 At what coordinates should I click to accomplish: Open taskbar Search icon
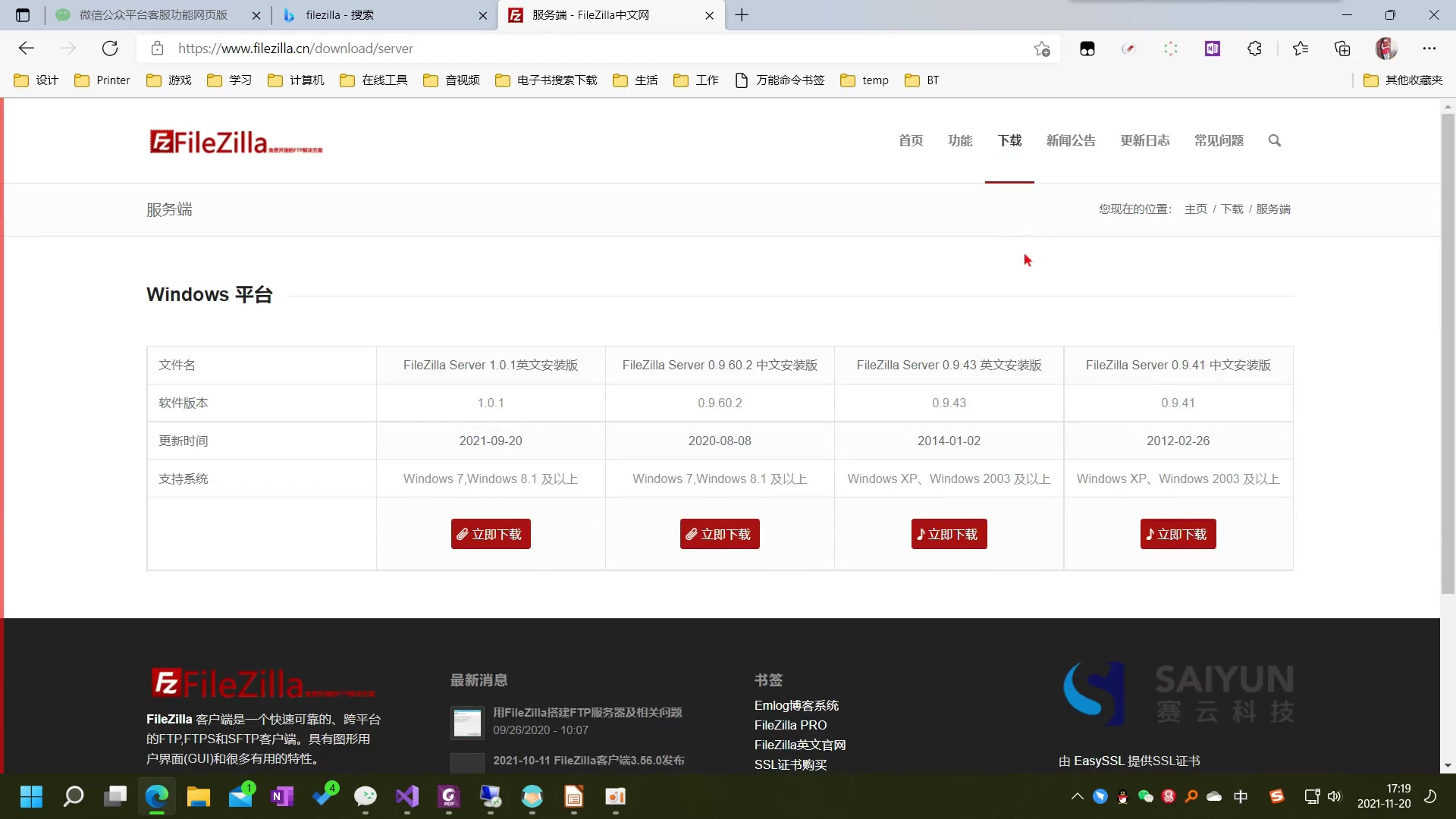point(74,796)
